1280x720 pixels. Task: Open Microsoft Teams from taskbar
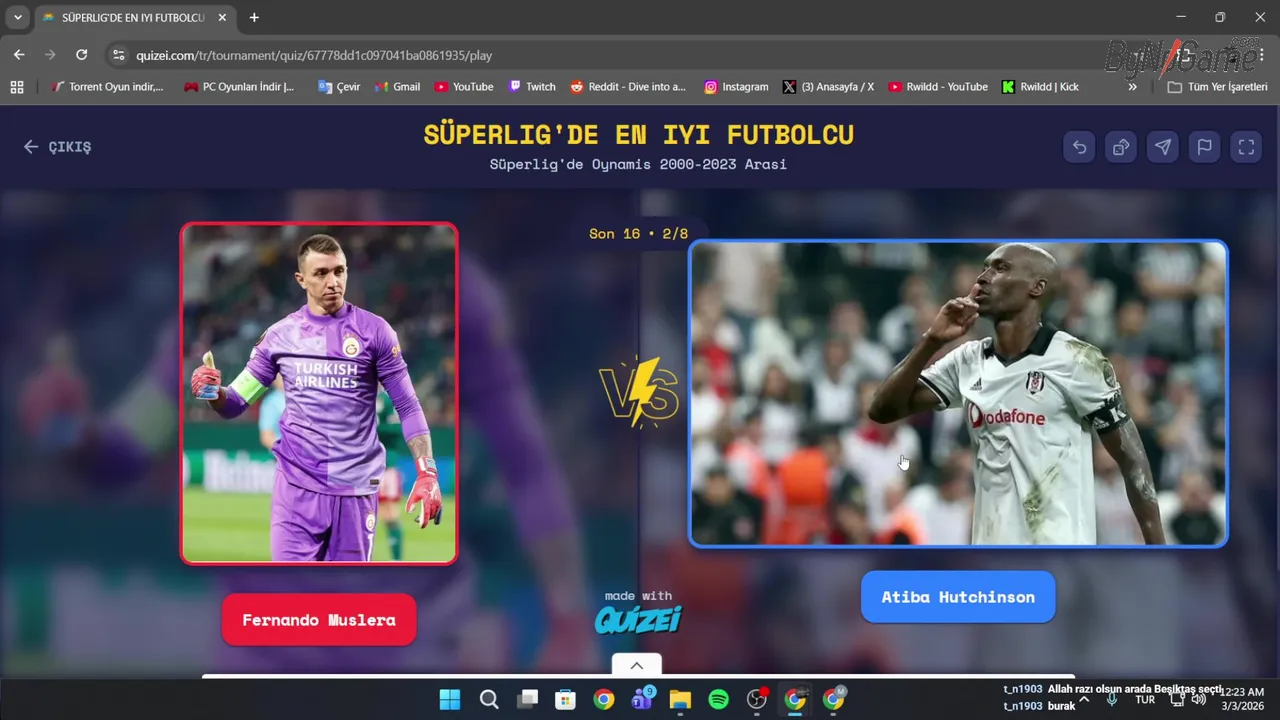642,699
